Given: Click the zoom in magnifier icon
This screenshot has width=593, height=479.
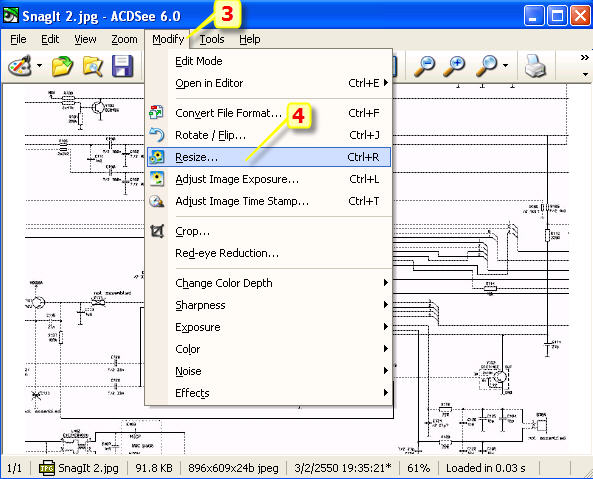Looking at the screenshot, I should 454,66.
